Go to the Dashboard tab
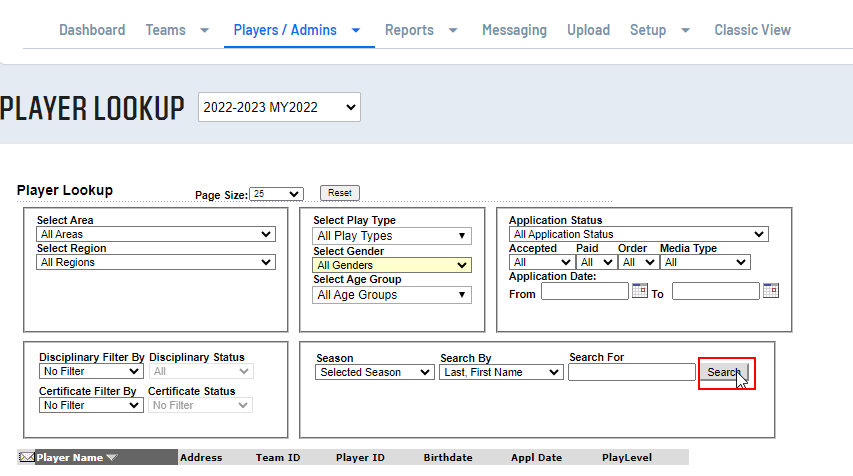The image size is (853, 476). [92, 30]
